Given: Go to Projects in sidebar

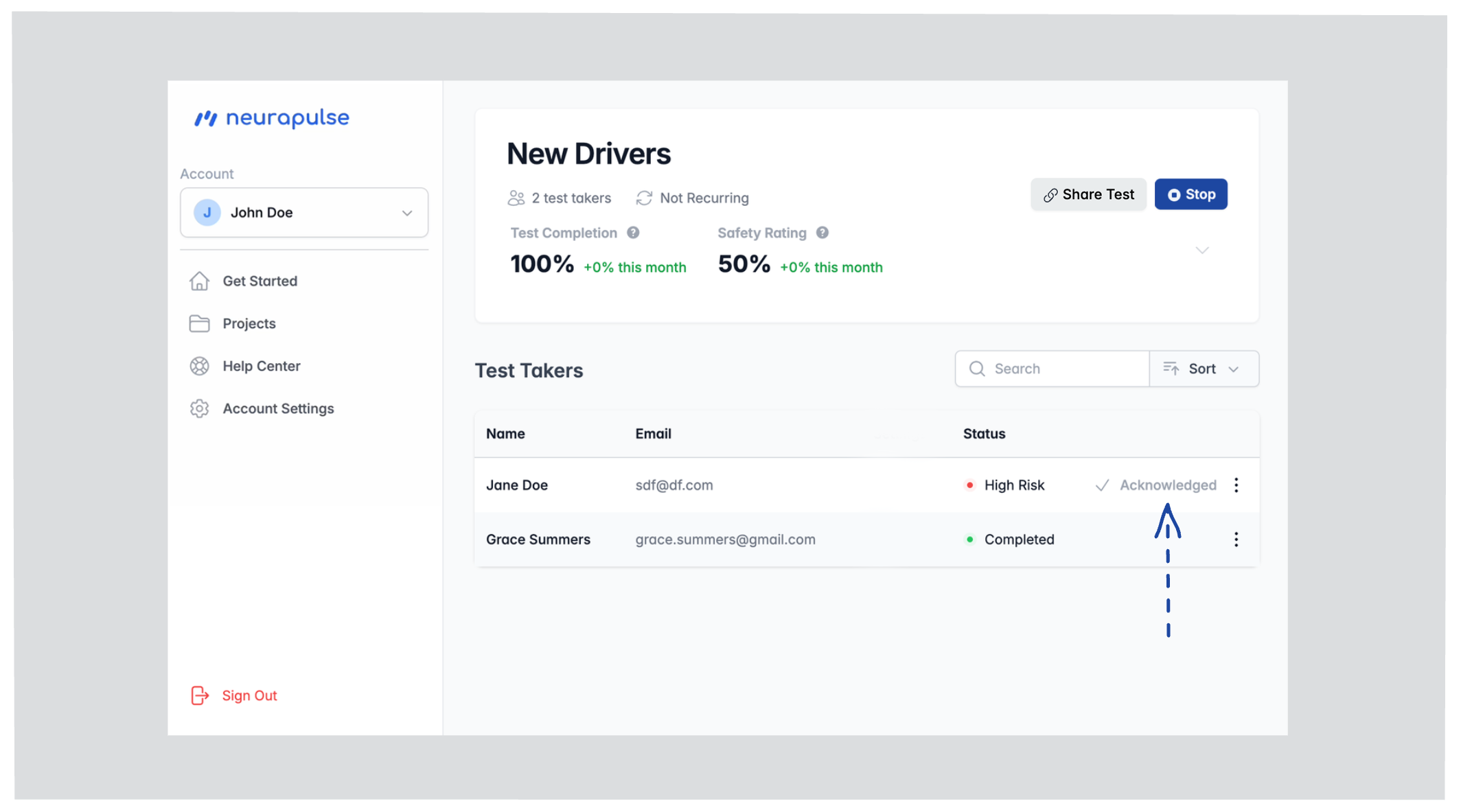Looking at the screenshot, I should 249,324.
